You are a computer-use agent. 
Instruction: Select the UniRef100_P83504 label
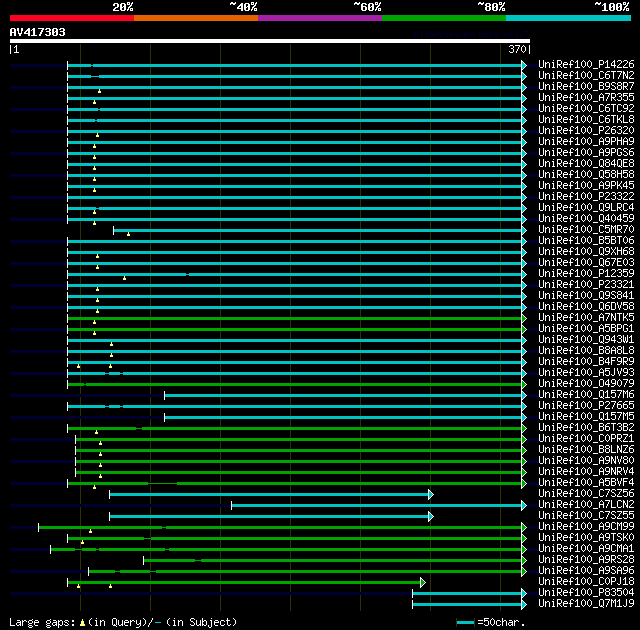pyautogui.click(x=586, y=593)
